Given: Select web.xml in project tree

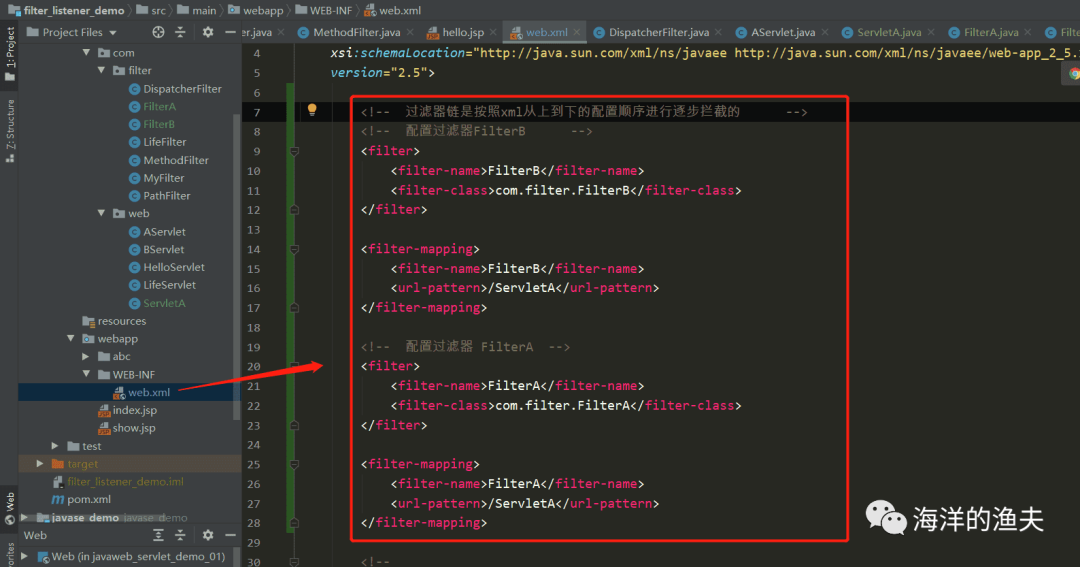Looking at the screenshot, I should (142, 392).
